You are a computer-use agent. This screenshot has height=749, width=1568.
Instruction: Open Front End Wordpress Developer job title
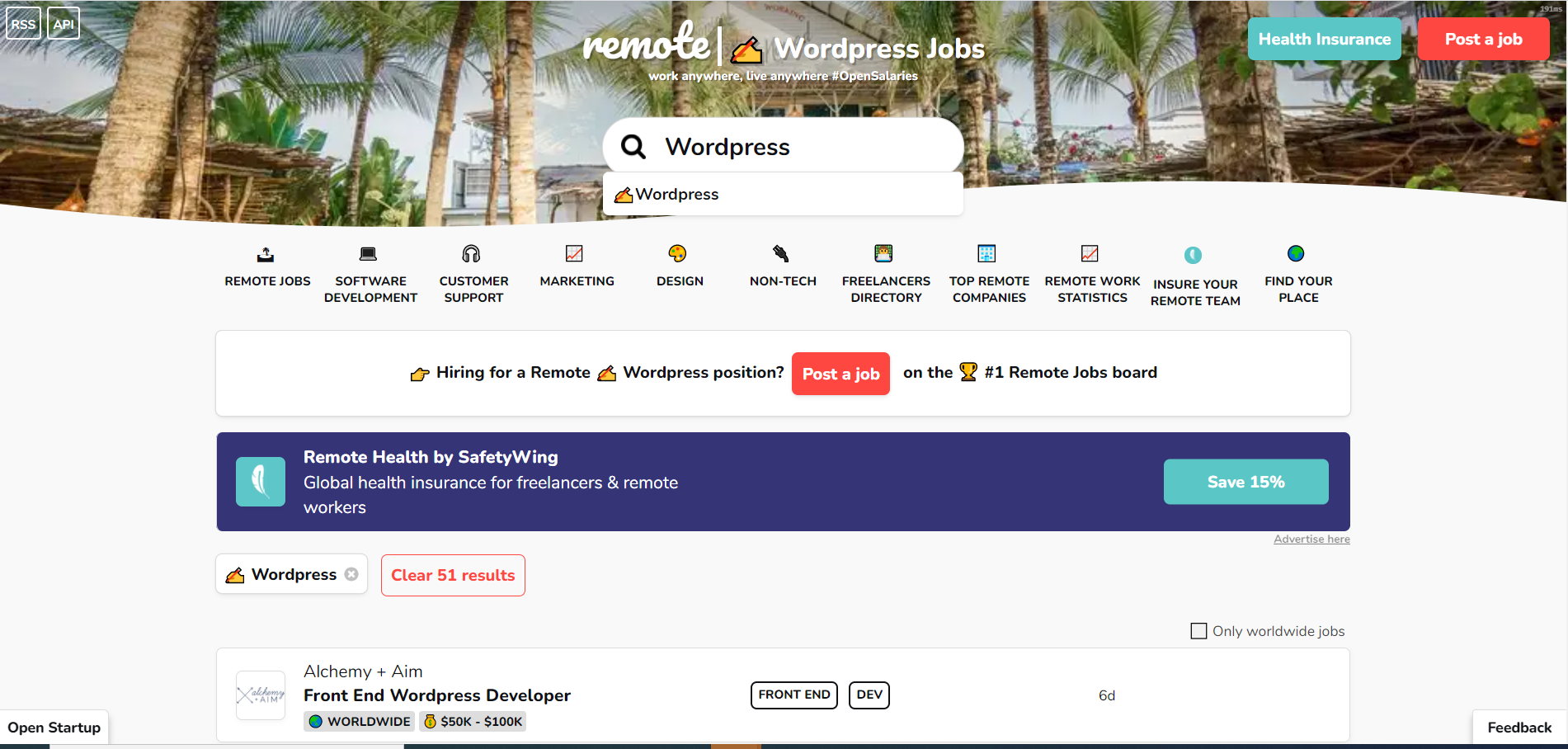(437, 695)
